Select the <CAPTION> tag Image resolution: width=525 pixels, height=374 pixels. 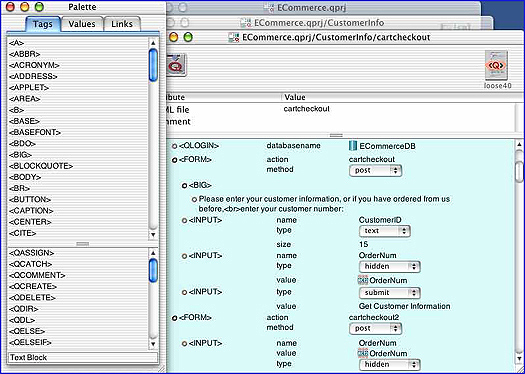31,211
